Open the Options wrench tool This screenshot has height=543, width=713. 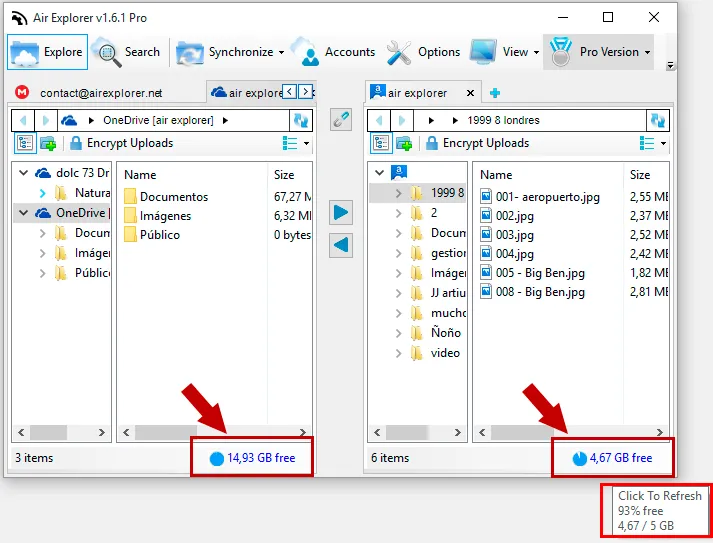click(x=423, y=52)
